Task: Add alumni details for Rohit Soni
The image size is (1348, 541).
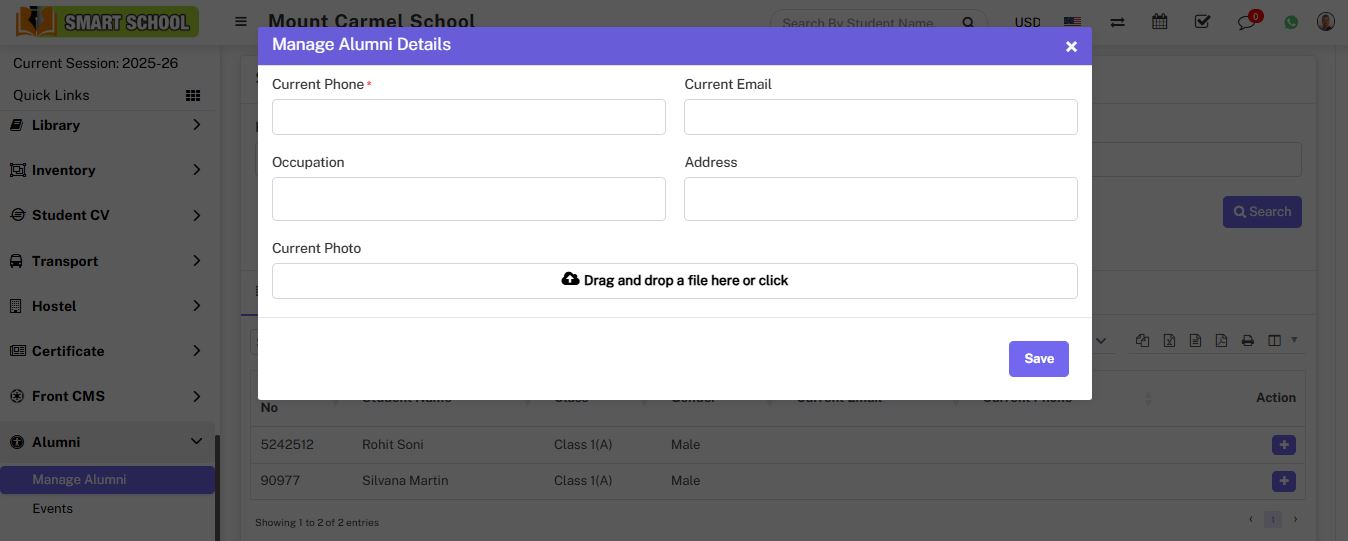Action: pos(1283,445)
